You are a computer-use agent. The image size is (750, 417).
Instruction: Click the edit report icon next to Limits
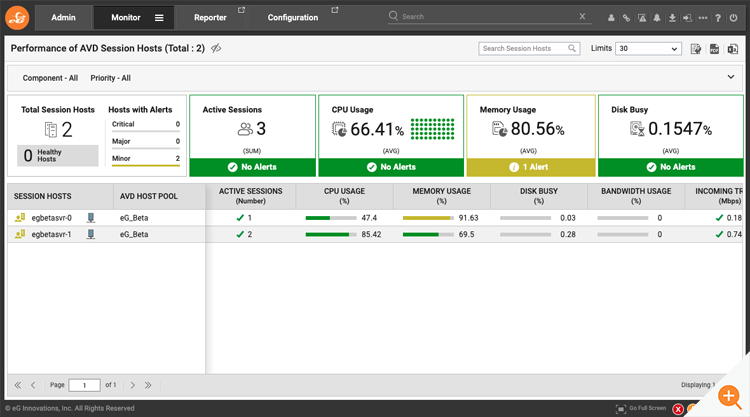[696, 49]
